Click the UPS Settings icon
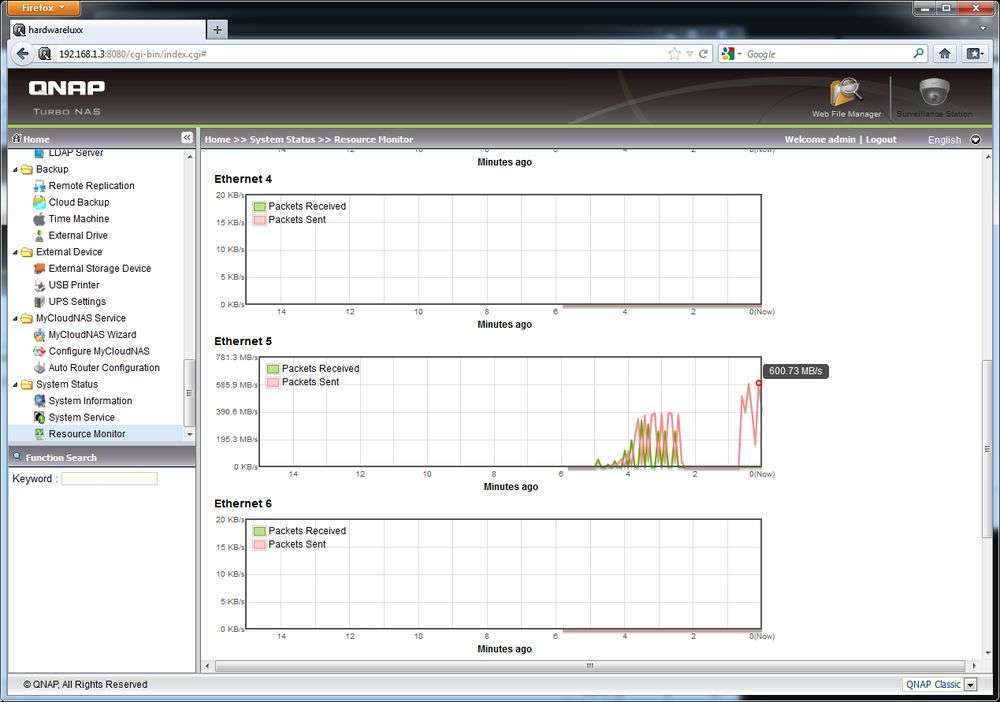 (40, 302)
